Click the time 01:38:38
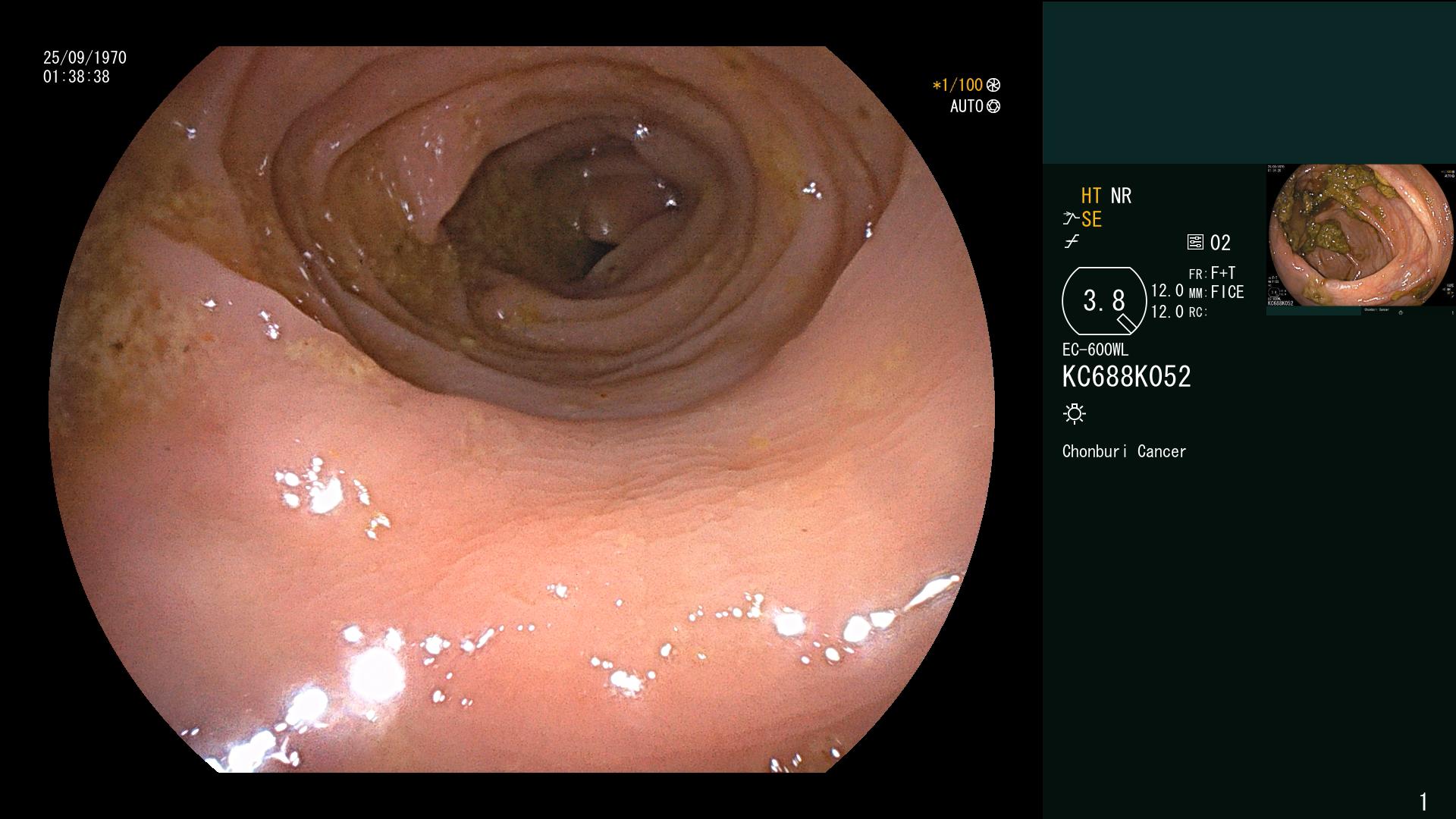The image size is (1456, 819). click(x=77, y=77)
